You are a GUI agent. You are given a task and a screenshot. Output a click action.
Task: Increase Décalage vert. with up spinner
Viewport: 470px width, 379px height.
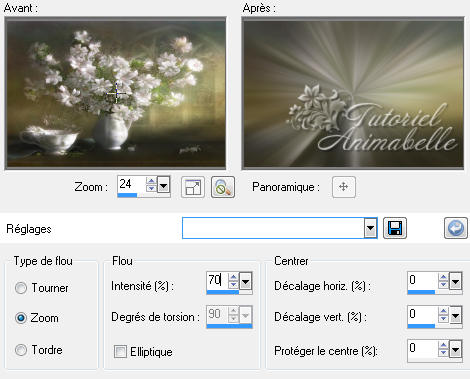(443, 311)
